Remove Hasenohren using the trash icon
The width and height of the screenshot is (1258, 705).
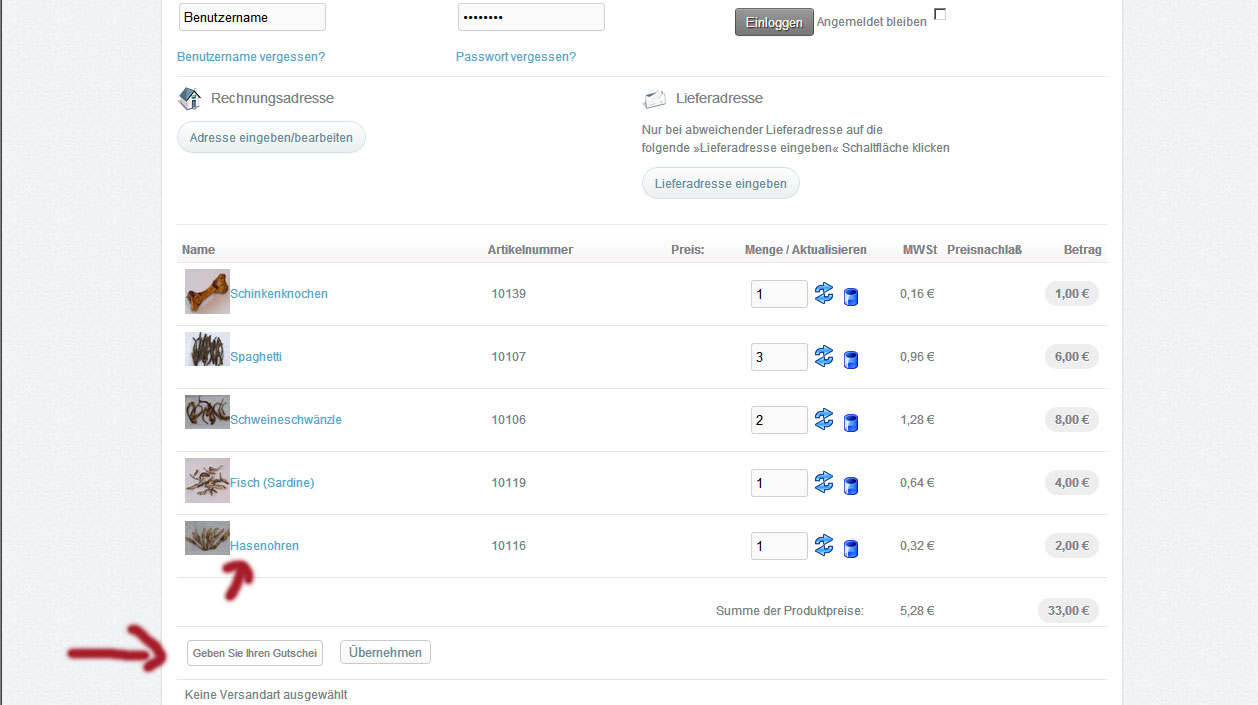(851, 548)
